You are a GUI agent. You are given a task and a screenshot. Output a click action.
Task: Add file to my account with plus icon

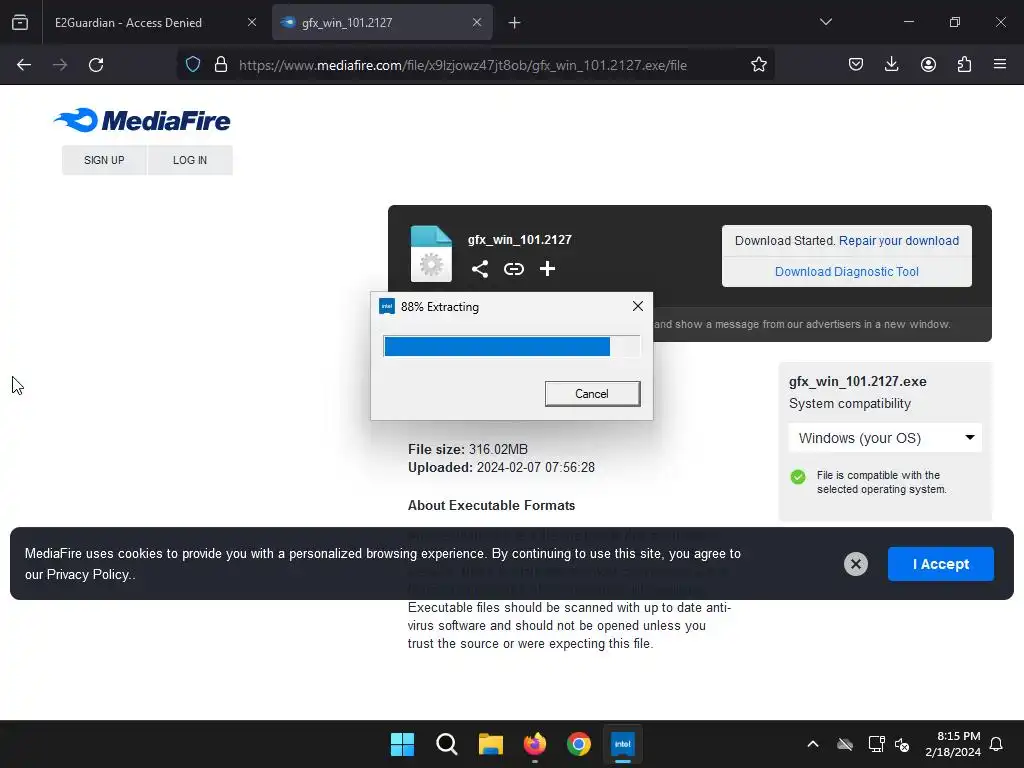click(547, 268)
